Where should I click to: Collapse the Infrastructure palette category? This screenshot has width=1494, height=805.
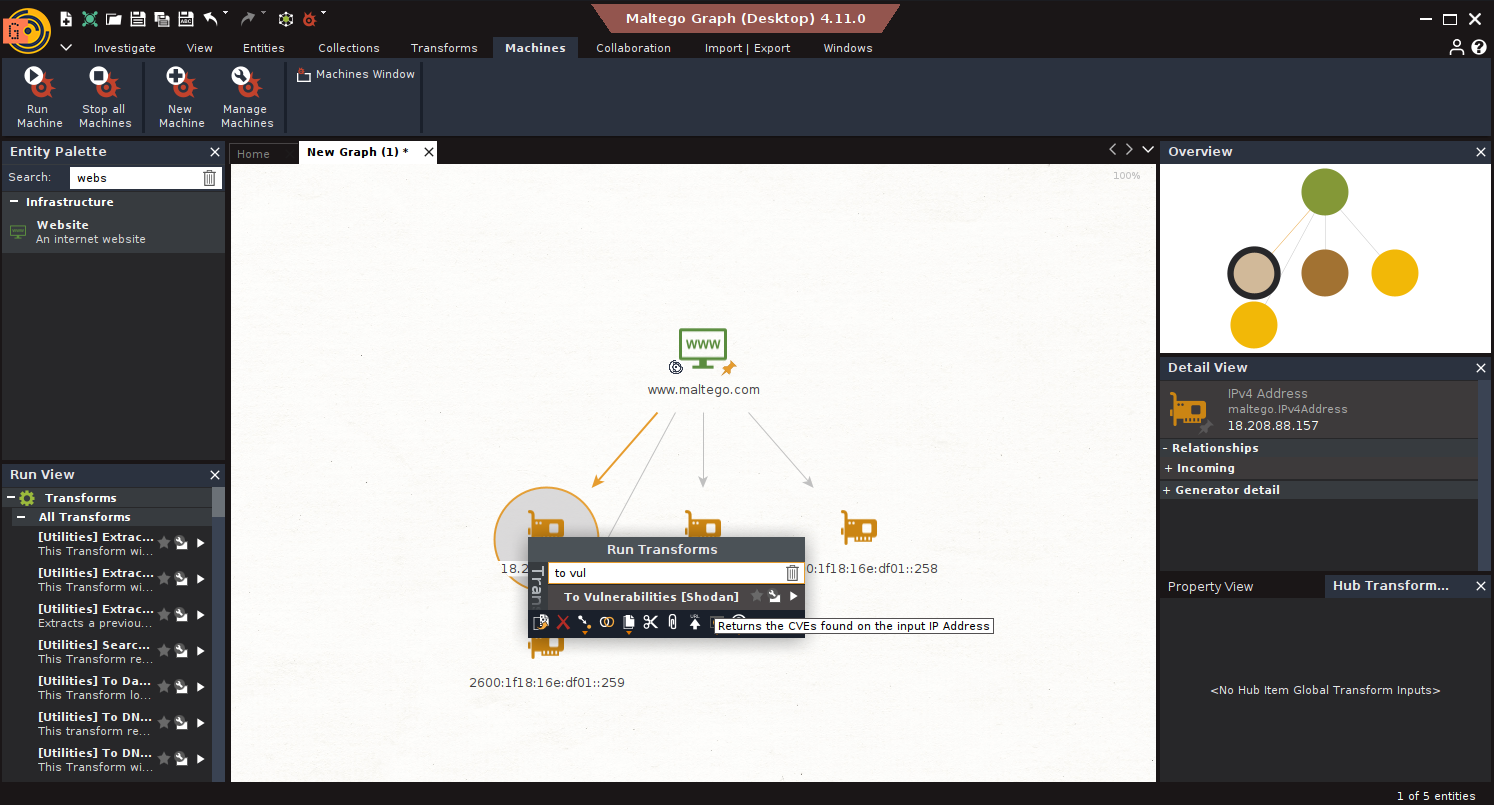point(14,202)
